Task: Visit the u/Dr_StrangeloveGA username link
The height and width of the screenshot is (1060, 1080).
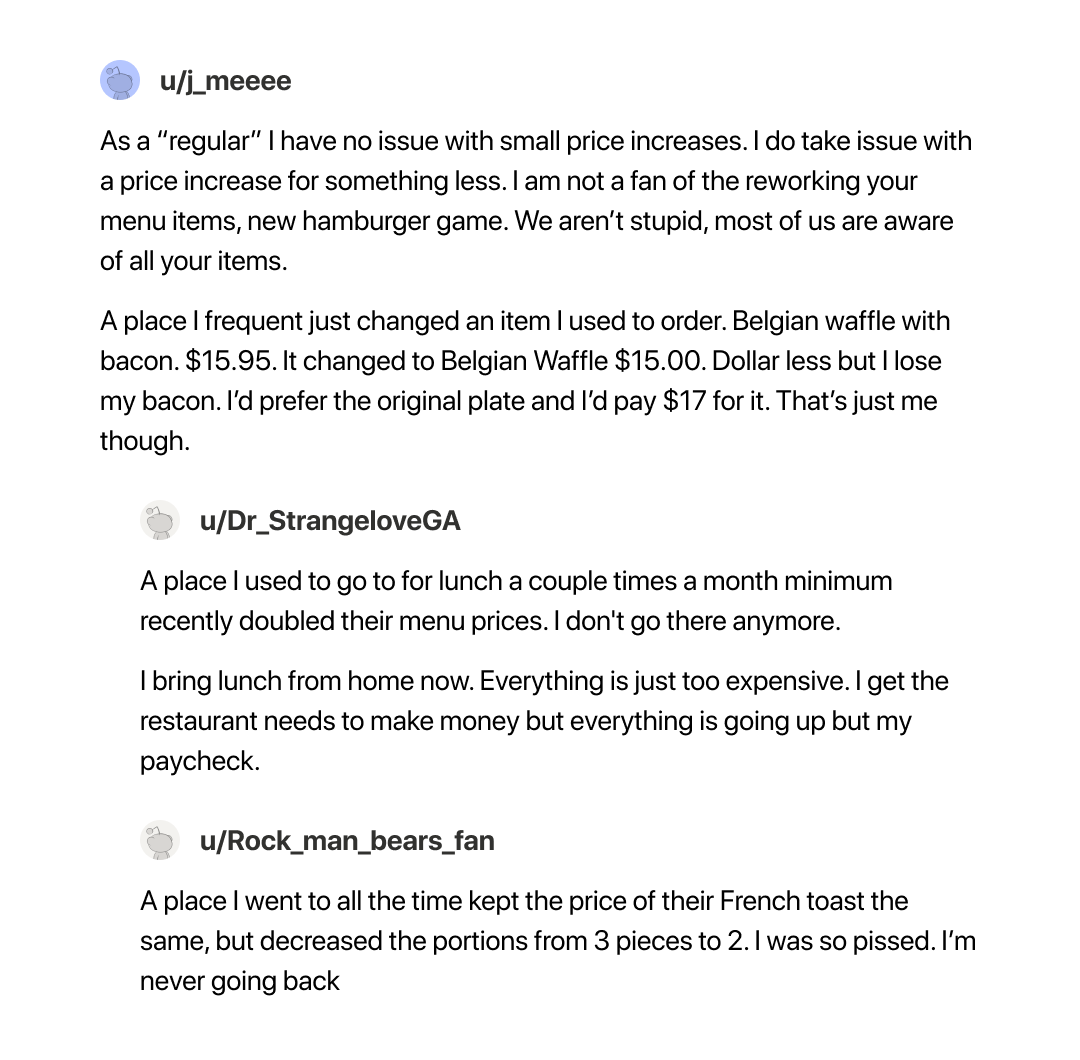Action: click(330, 521)
